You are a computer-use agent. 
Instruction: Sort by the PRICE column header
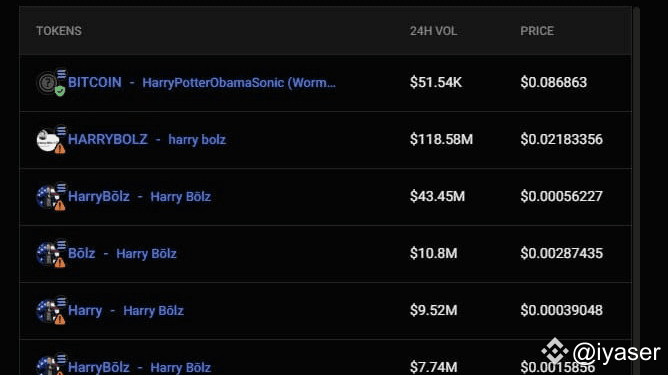point(537,31)
